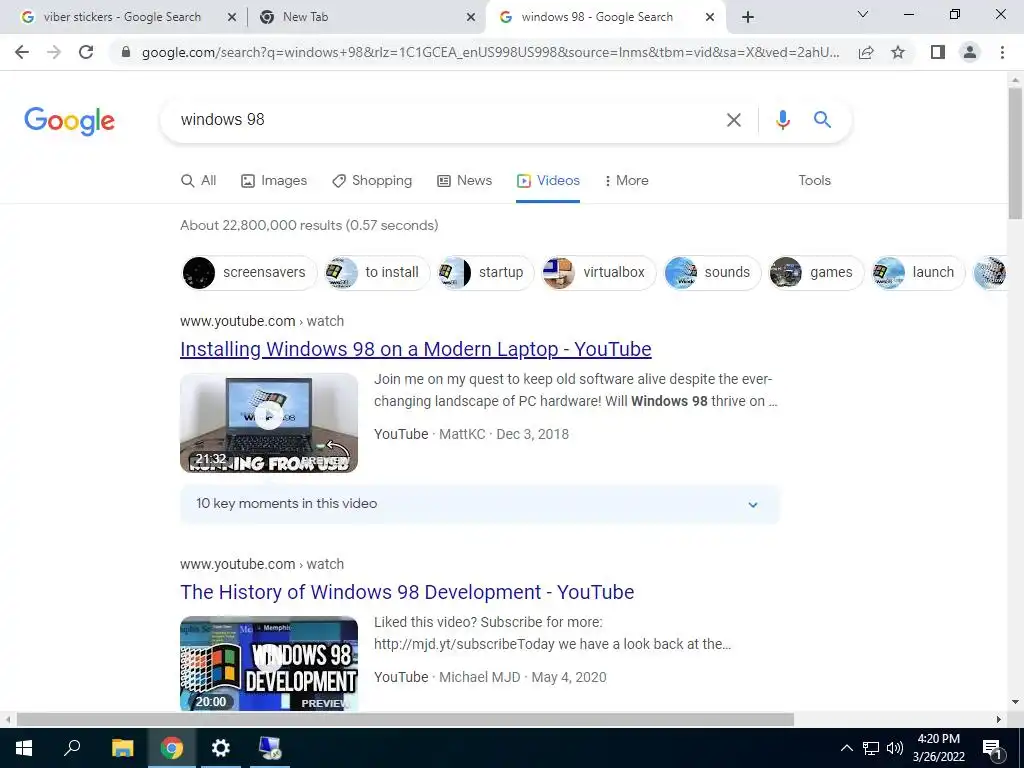Select the All results filter
This screenshot has height=768, width=1024.
tap(199, 181)
